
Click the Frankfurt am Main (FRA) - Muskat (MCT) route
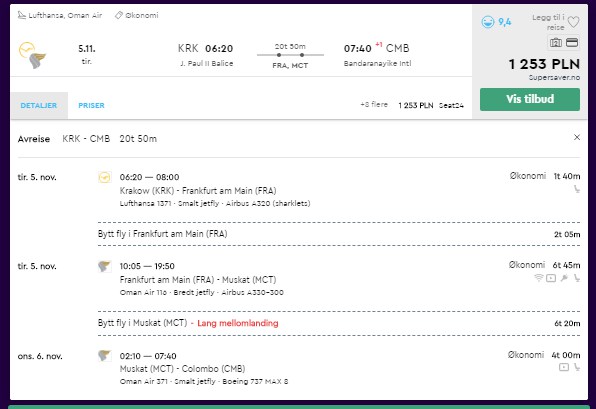tap(198, 280)
